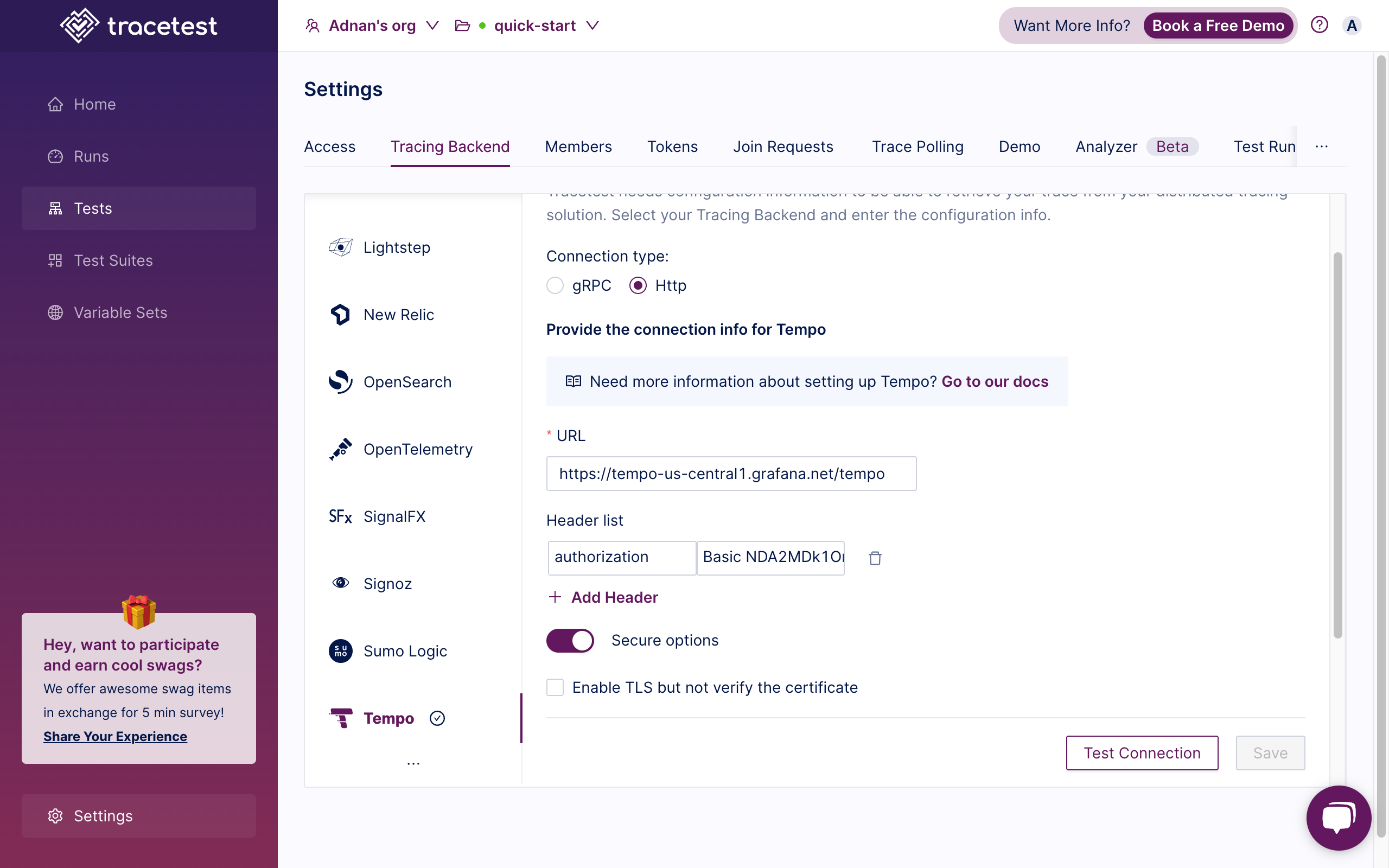The image size is (1389, 868).
Task: Enable TLS without certificate verification checkbox
Action: tap(555, 687)
